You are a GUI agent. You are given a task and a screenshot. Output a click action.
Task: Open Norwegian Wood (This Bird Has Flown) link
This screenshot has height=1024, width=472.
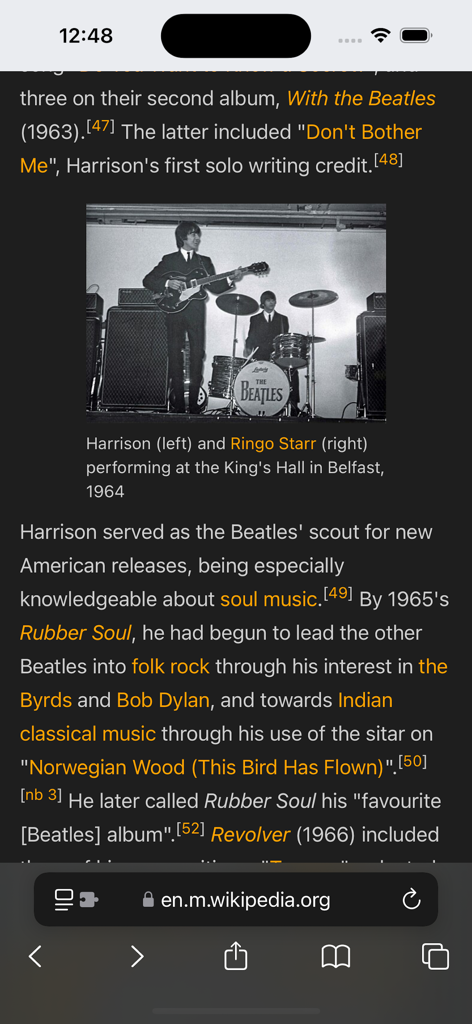[206, 768]
